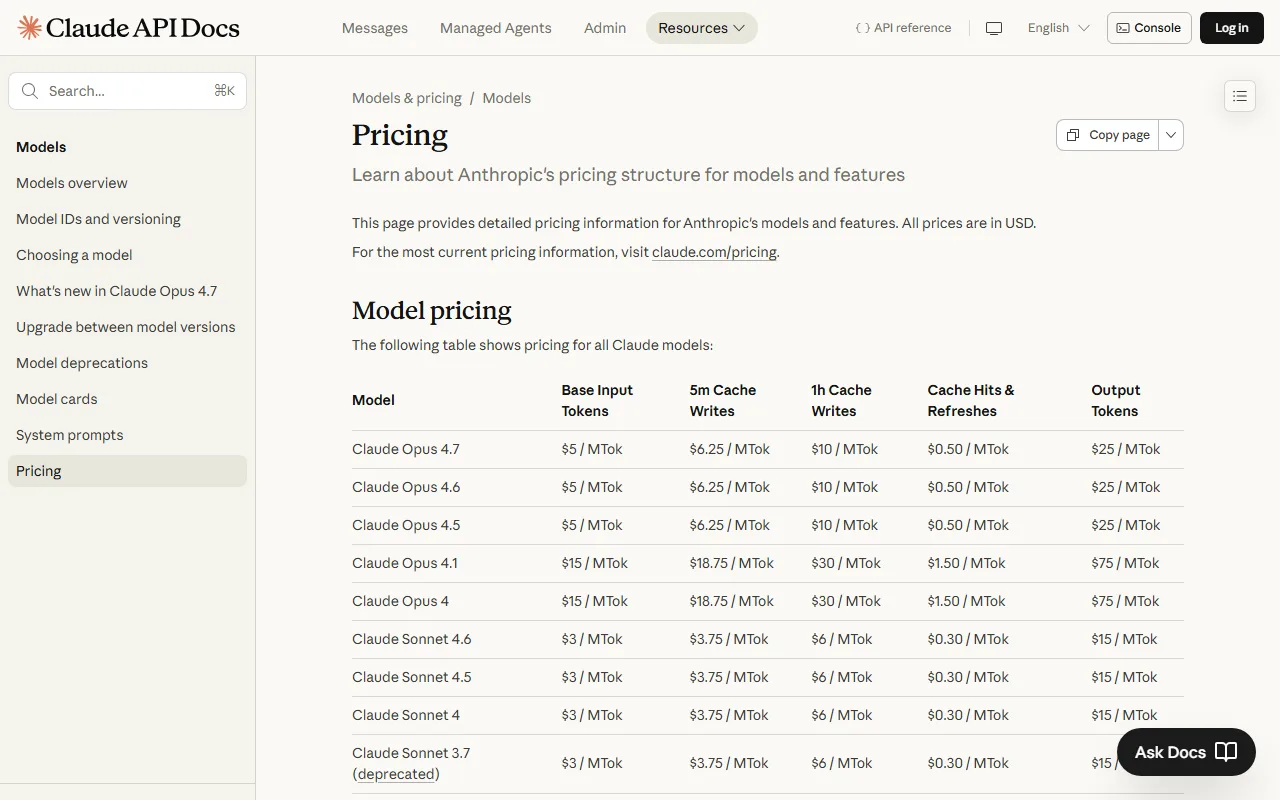Screen dimensions: 1280x800
Task: Toggle the theme using the monitor icon
Action: click(x=994, y=28)
